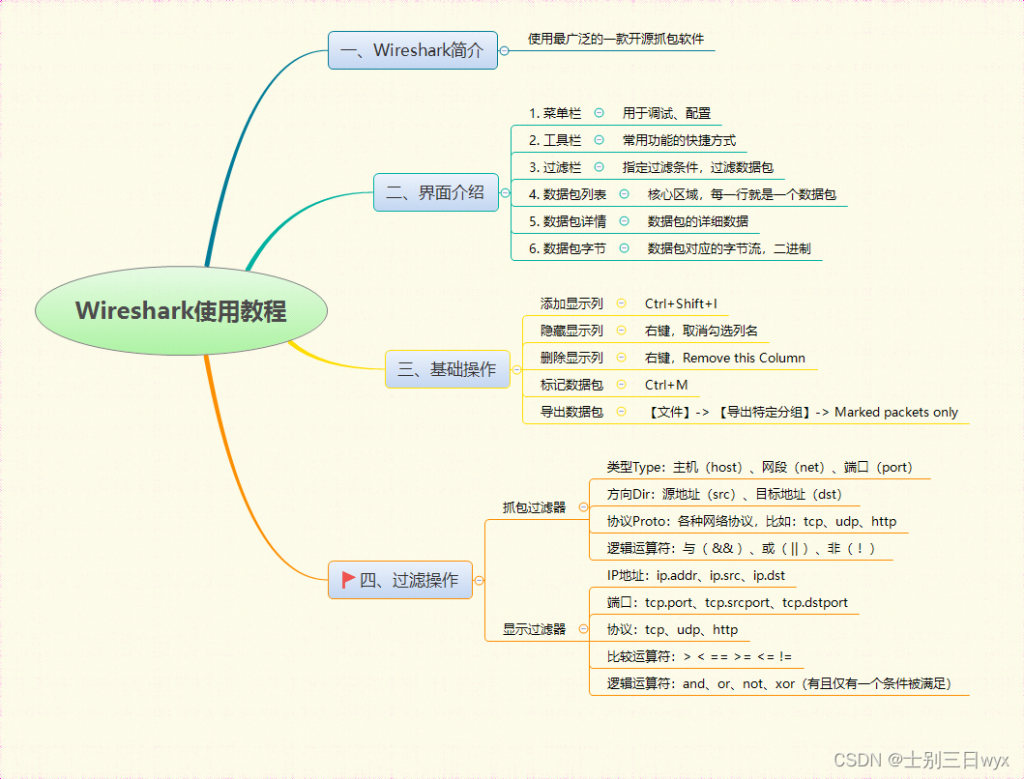Viewport: 1024px width, 779px height.
Task: Select the central Wireshark使用教程 topic
Action: pos(181,311)
